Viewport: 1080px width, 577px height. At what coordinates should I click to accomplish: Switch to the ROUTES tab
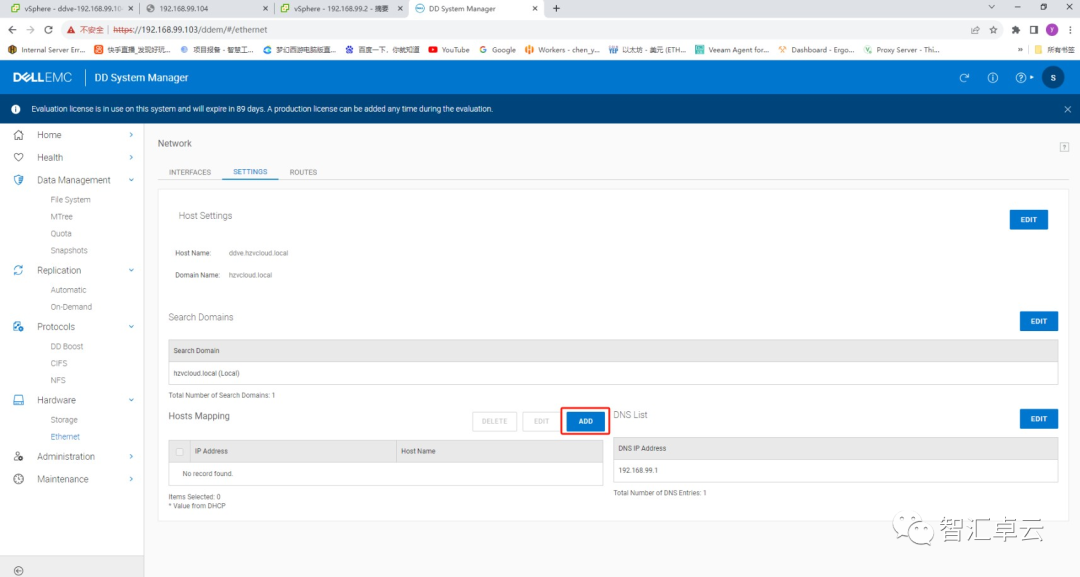click(303, 172)
